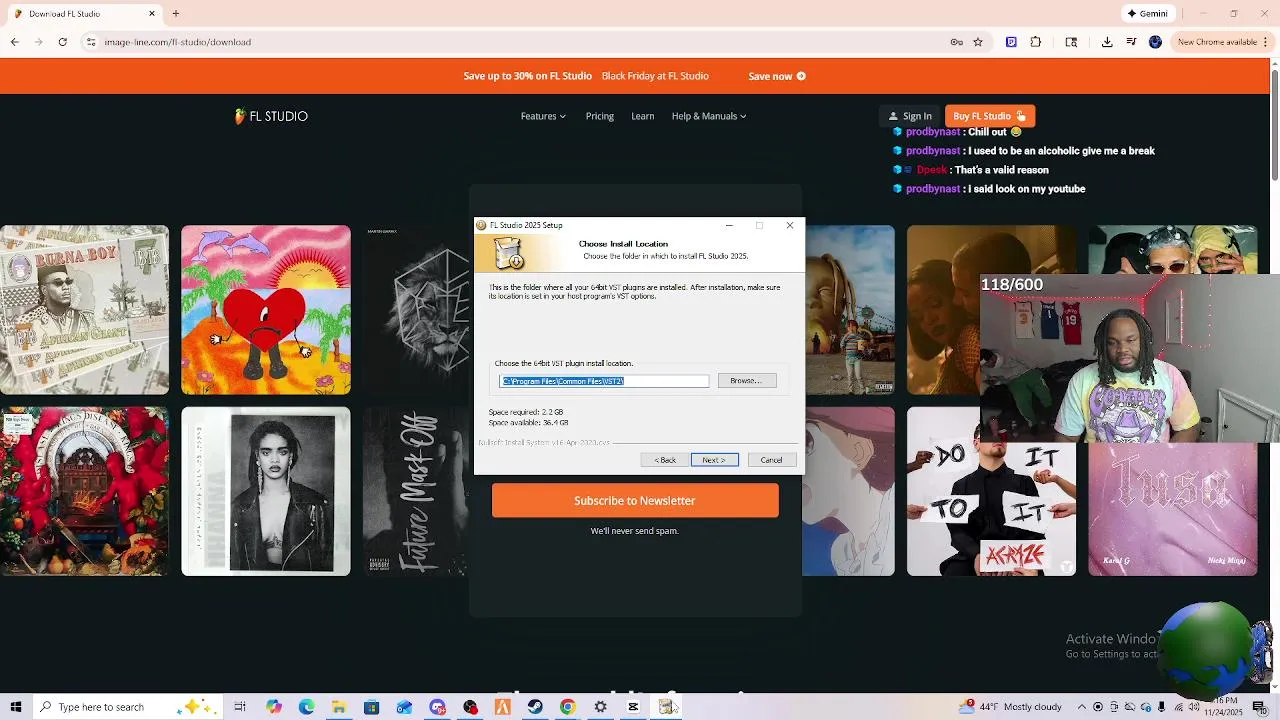Expand Help & Manuals dropdown
Image resolution: width=1280 pixels, height=720 pixels.
coord(709,116)
